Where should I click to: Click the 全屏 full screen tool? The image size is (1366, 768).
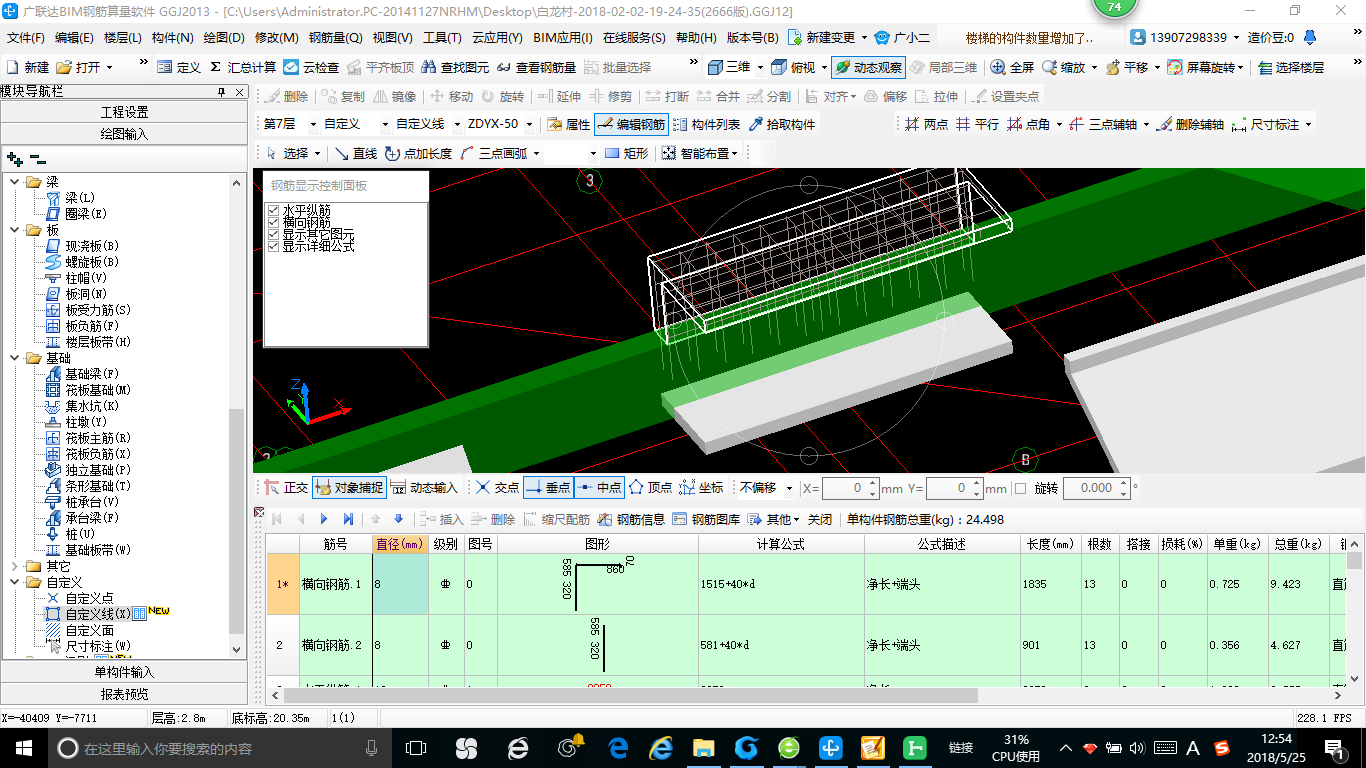[1012, 67]
